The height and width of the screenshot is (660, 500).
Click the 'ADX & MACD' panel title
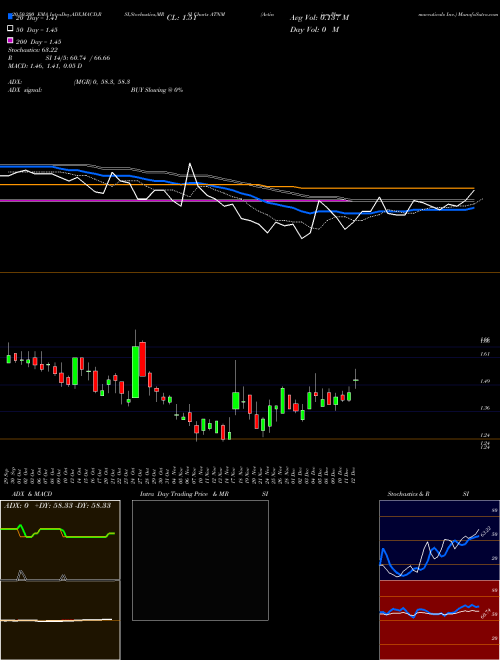pyautogui.click(x=32, y=494)
